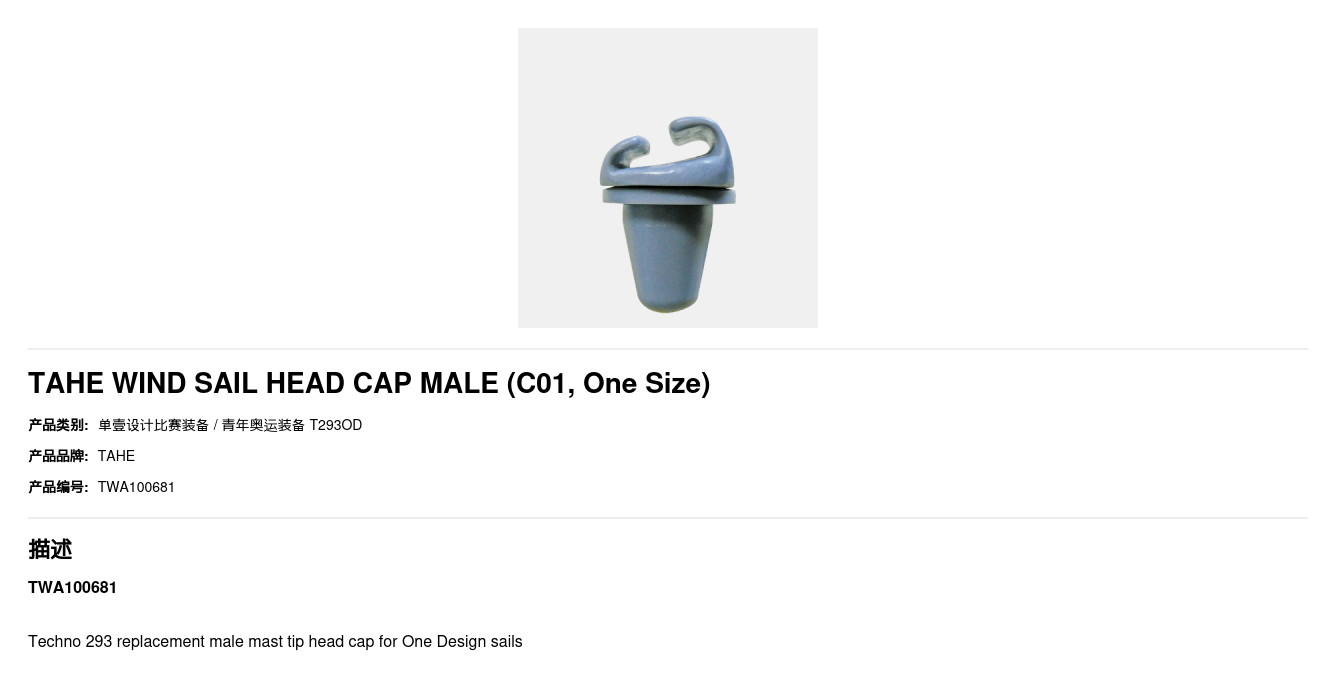Click "One Design sails" in the description
Screen dimensions: 1328x697
462,641
